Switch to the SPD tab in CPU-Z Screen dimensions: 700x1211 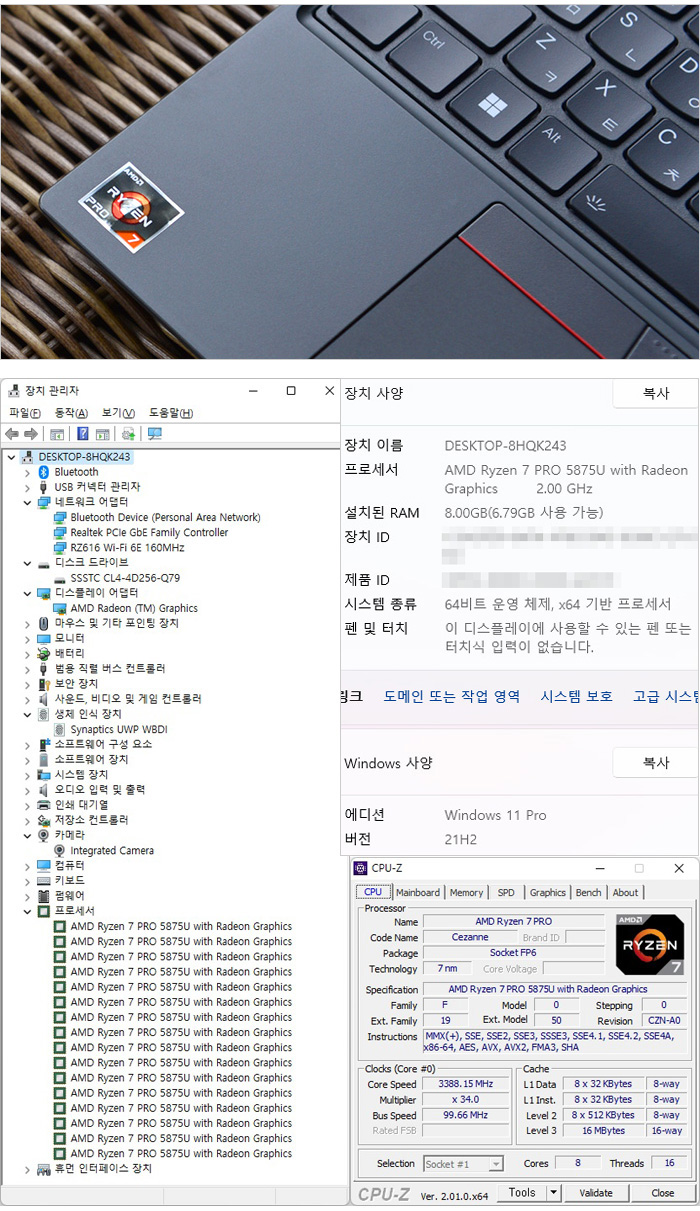(x=506, y=893)
